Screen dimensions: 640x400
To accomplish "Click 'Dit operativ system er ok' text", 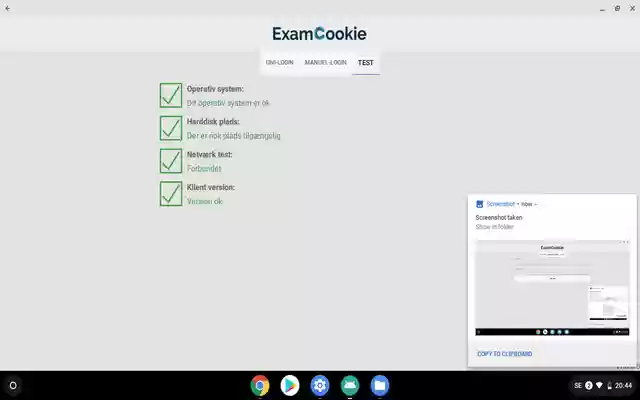I will 228,103.
